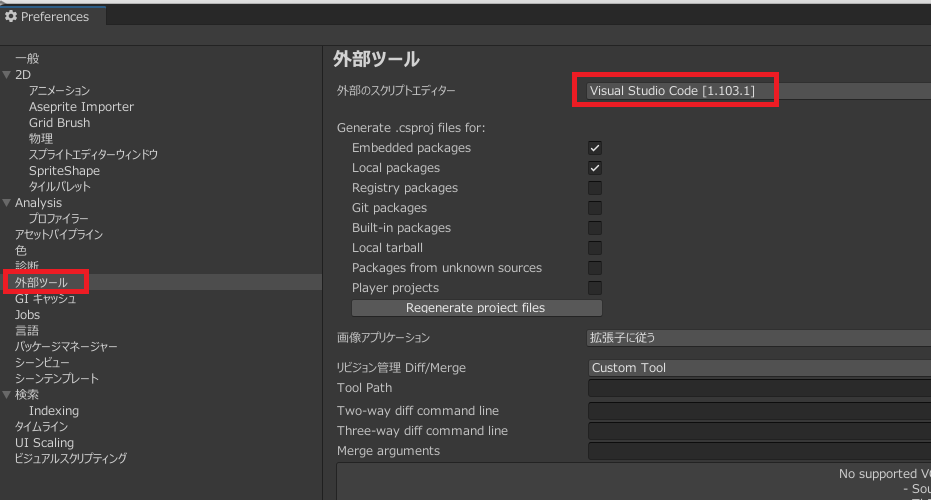Viewport: 931px width, 500px height.
Task: Select SpriteShape settings
Action: (x=64, y=171)
